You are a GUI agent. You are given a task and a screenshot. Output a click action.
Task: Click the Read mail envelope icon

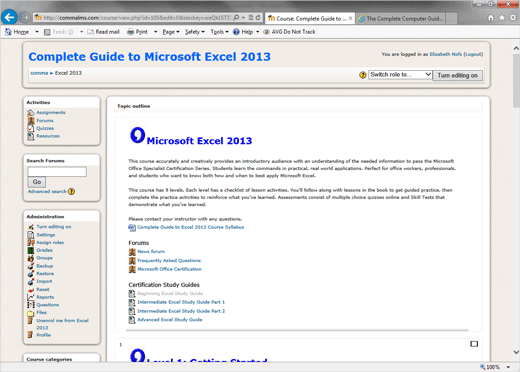tap(90, 32)
